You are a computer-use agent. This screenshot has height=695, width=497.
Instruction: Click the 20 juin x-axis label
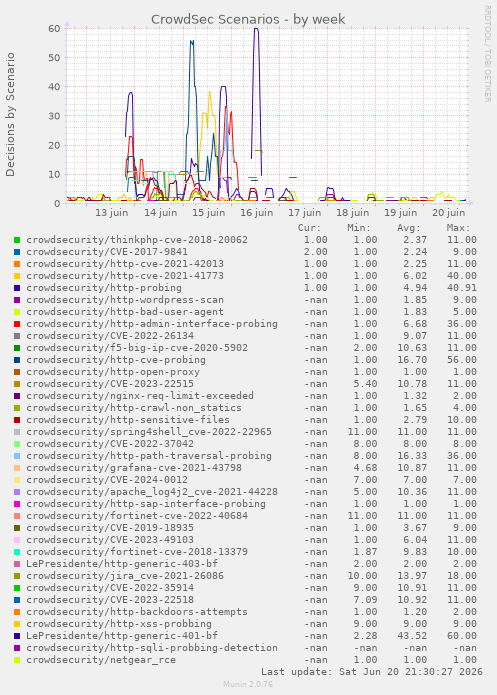click(449, 213)
